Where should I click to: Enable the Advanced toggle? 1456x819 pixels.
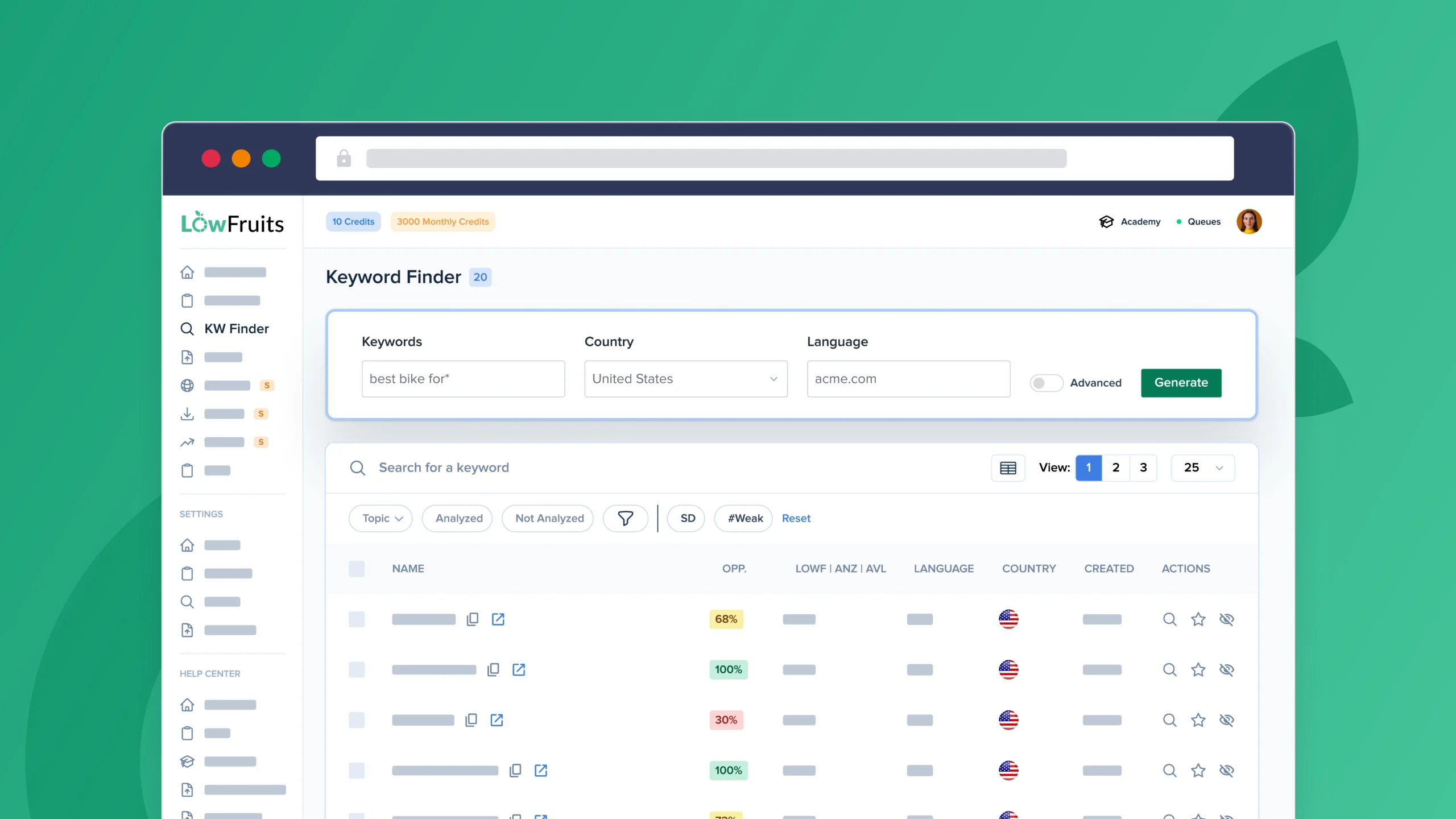tap(1046, 383)
